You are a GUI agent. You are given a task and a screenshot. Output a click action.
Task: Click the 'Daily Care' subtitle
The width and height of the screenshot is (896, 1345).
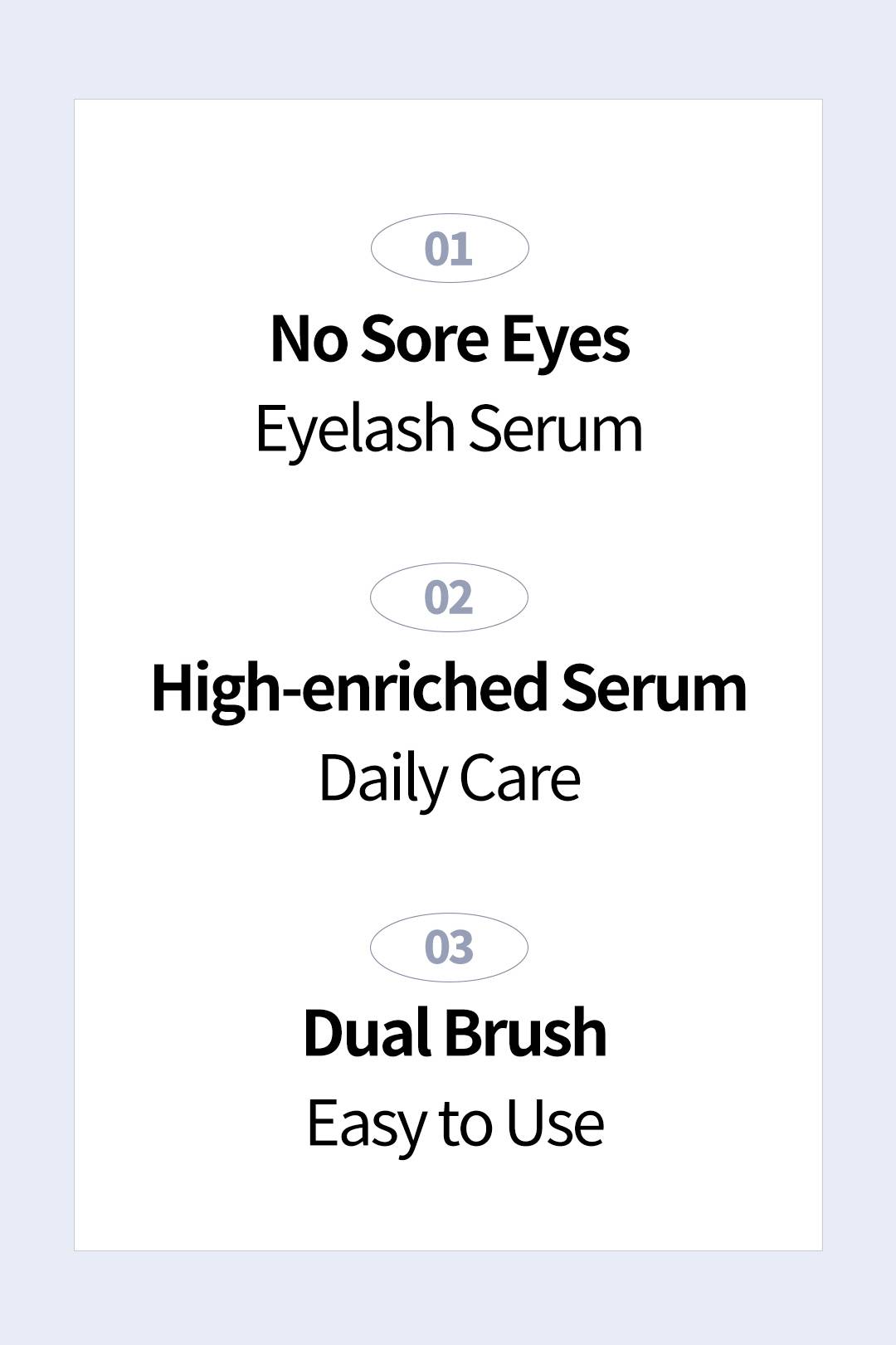449,779
